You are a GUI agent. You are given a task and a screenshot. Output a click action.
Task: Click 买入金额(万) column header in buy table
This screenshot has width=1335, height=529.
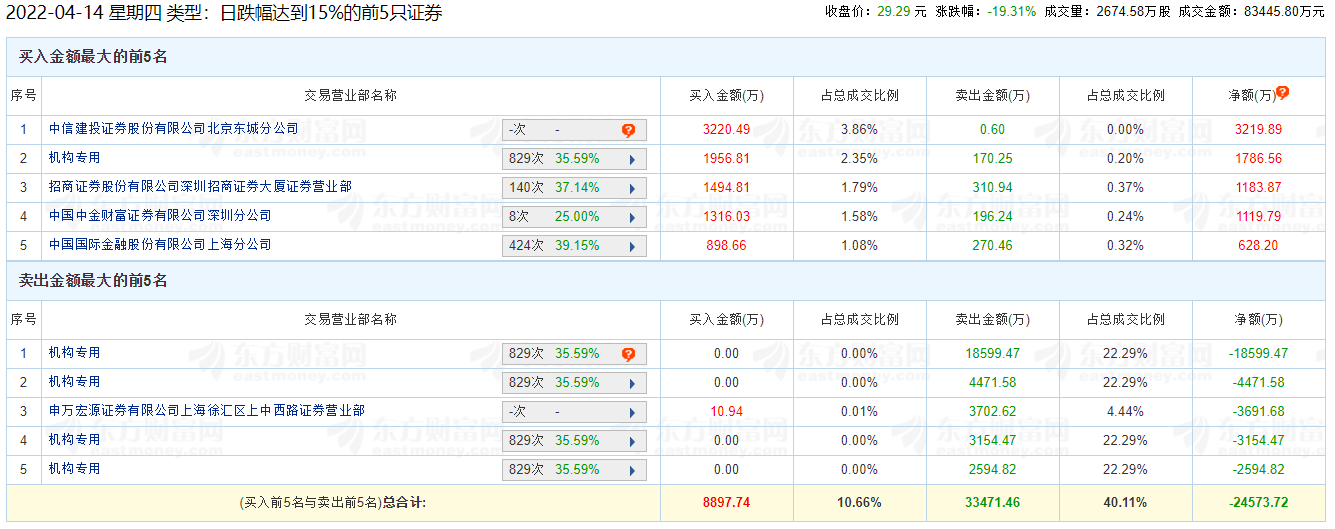tap(726, 96)
